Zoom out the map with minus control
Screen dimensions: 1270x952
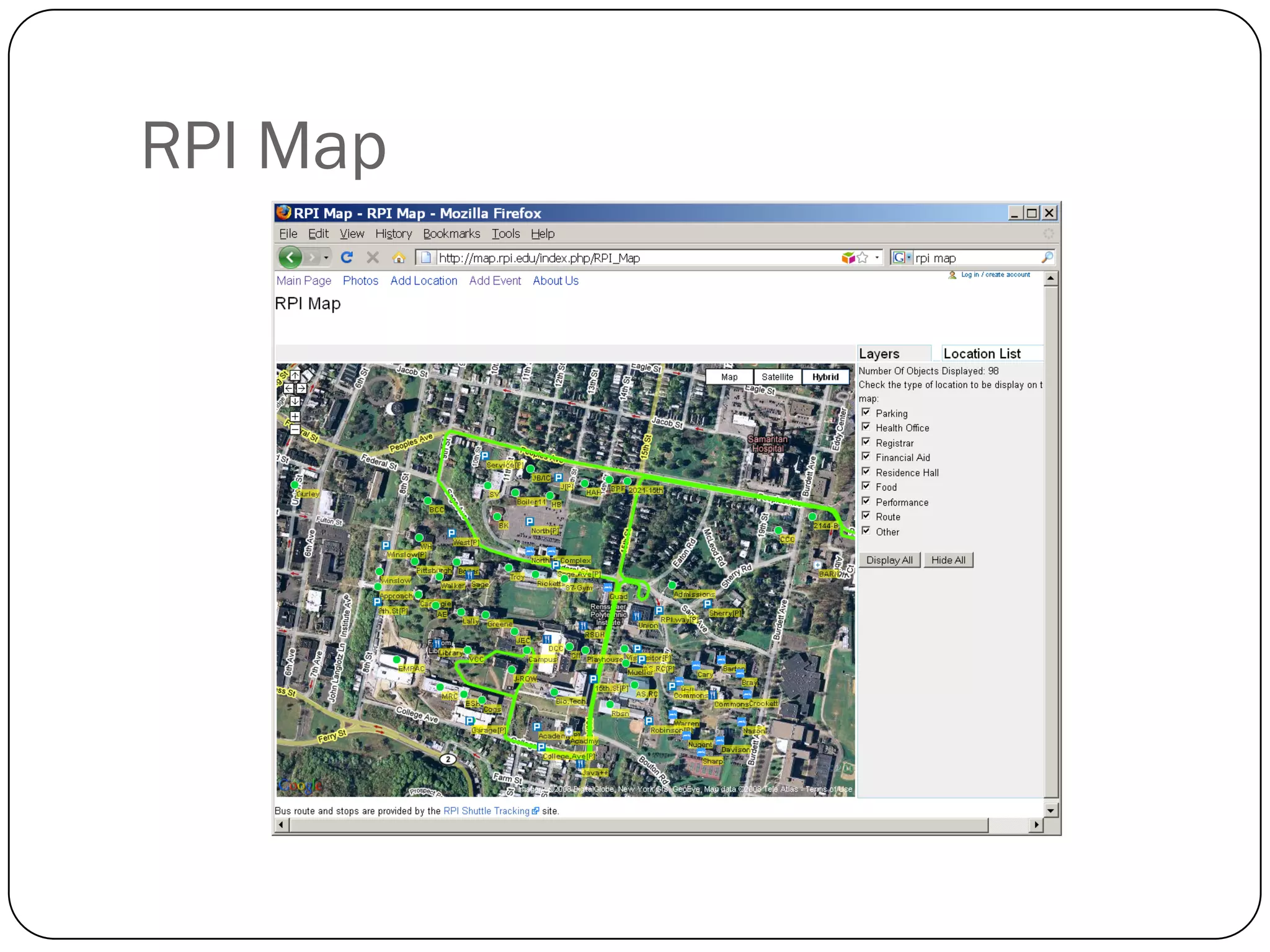pyautogui.click(x=295, y=430)
